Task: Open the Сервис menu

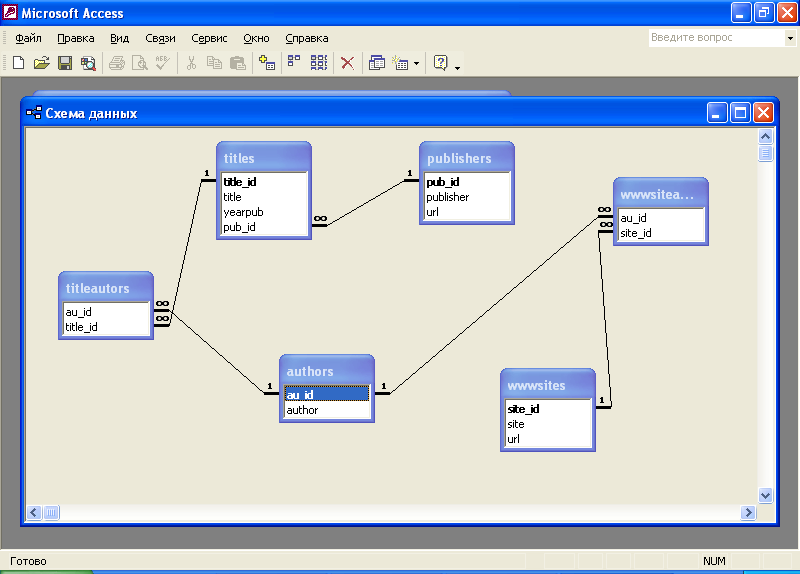Action: [x=209, y=38]
